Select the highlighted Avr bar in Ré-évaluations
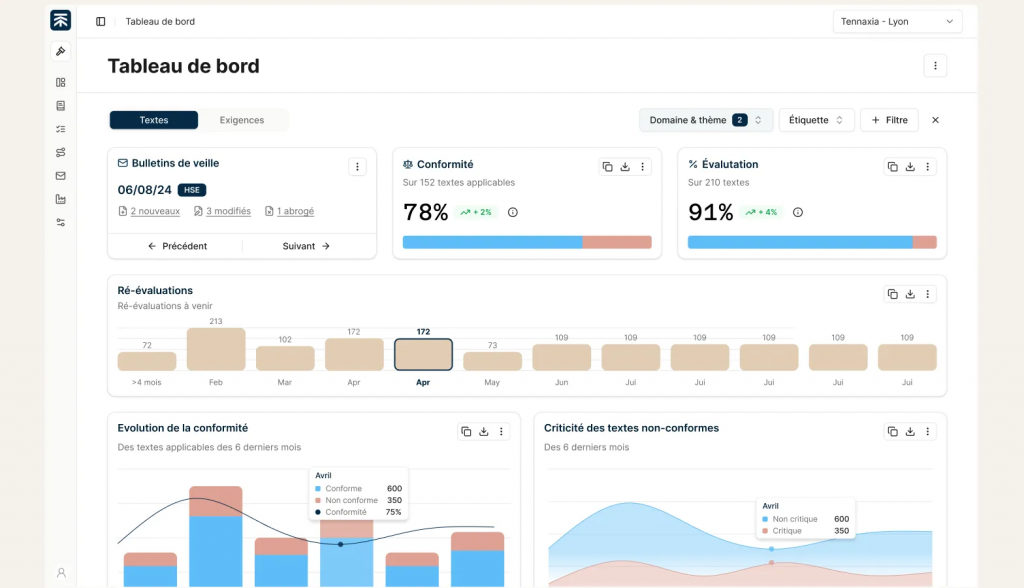Screen dimensions: 1024x588 [x=422, y=354]
